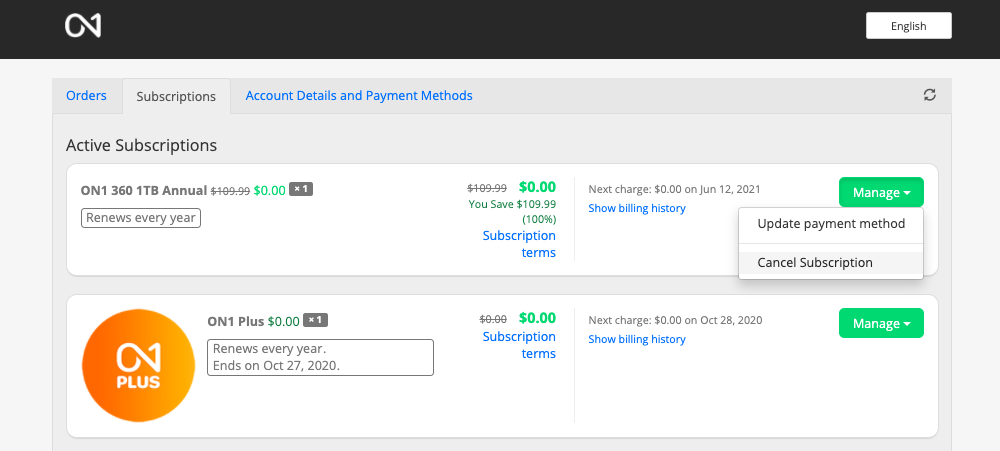
Task: Expand the Manage dropdown for ON1 360 1TB Annual
Action: pos(881,192)
